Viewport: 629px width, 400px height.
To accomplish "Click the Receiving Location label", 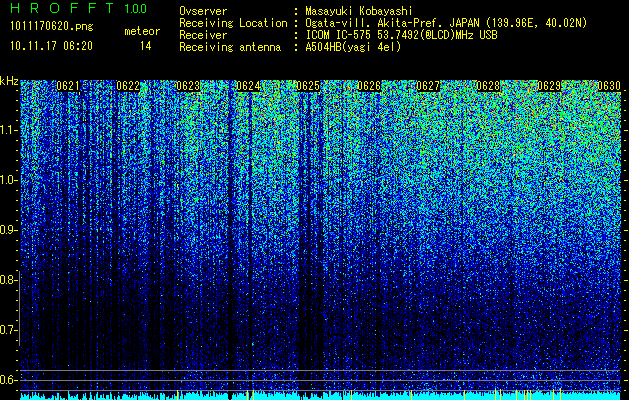I will (x=233, y=23).
